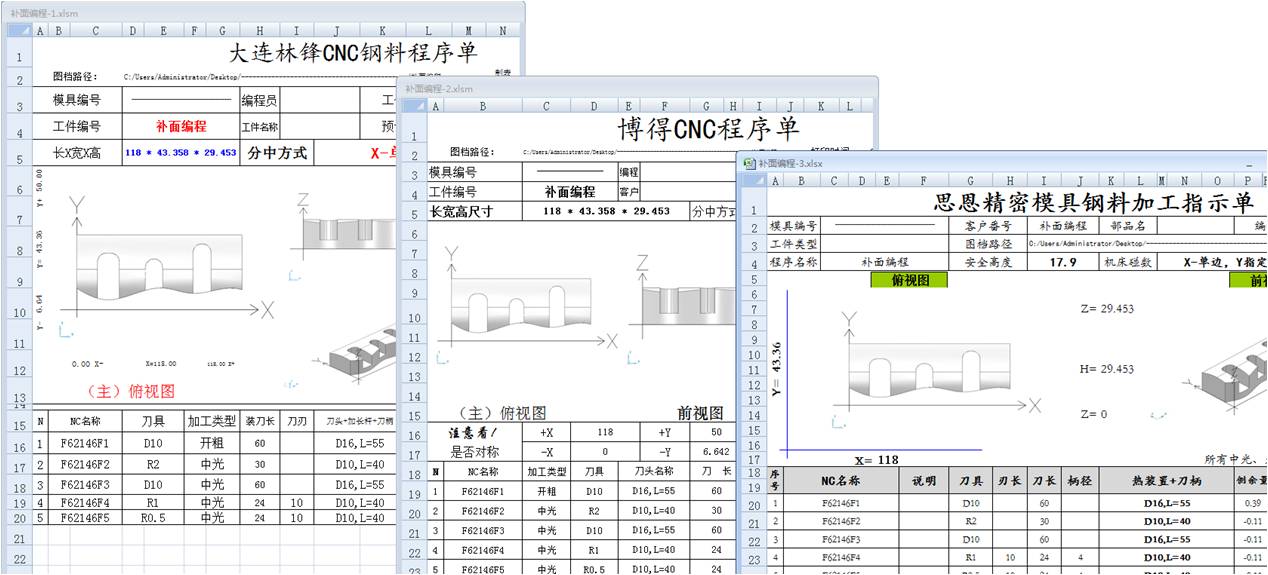Click 柄径 header in 补面编程-3.xlsx table
Viewport: 1268px width, 575px height.
[1078, 481]
